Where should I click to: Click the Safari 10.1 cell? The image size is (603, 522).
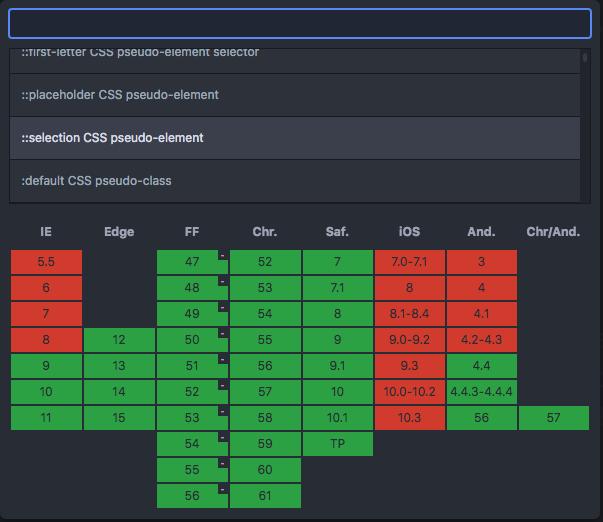(338, 418)
